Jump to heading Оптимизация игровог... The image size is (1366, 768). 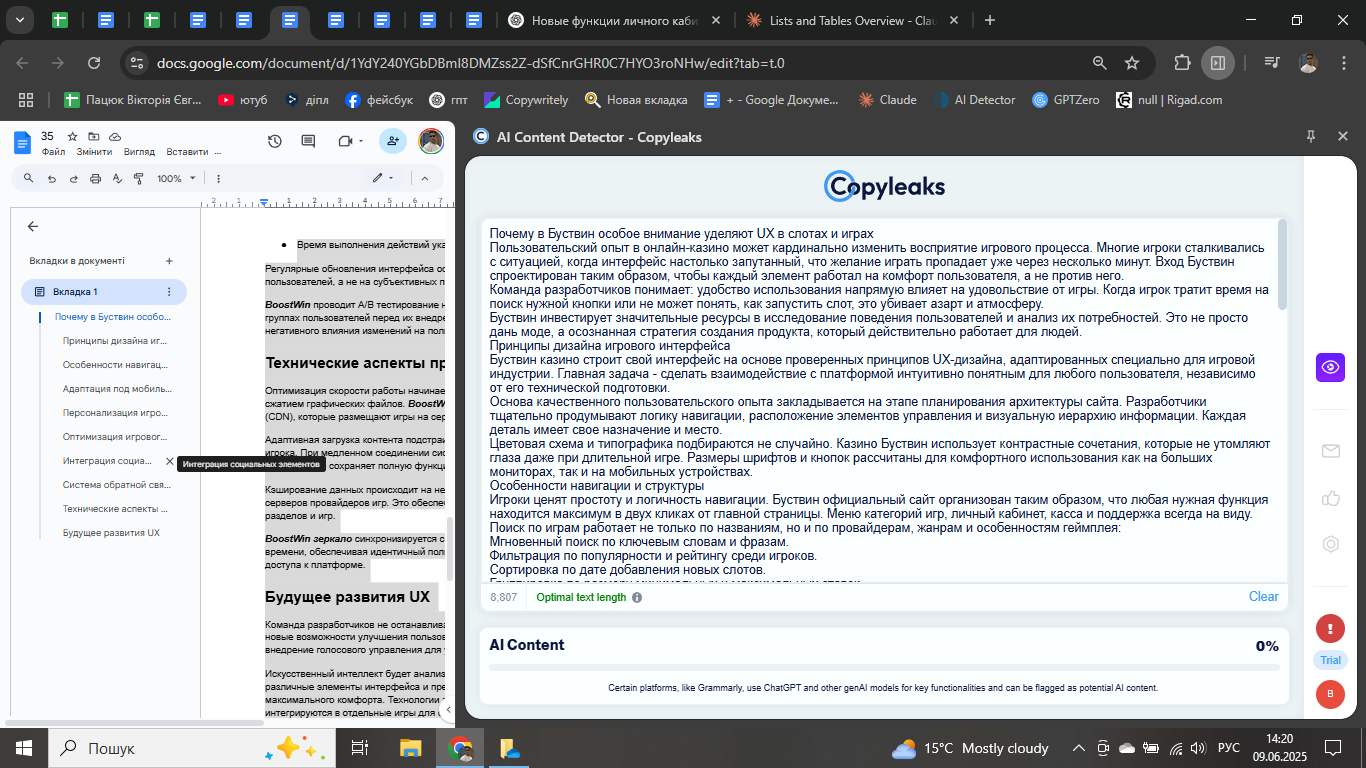pyautogui.click(x=116, y=437)
